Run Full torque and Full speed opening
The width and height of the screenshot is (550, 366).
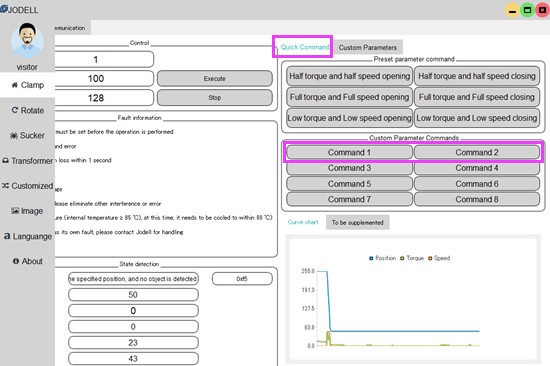click(x=349, y=97)
